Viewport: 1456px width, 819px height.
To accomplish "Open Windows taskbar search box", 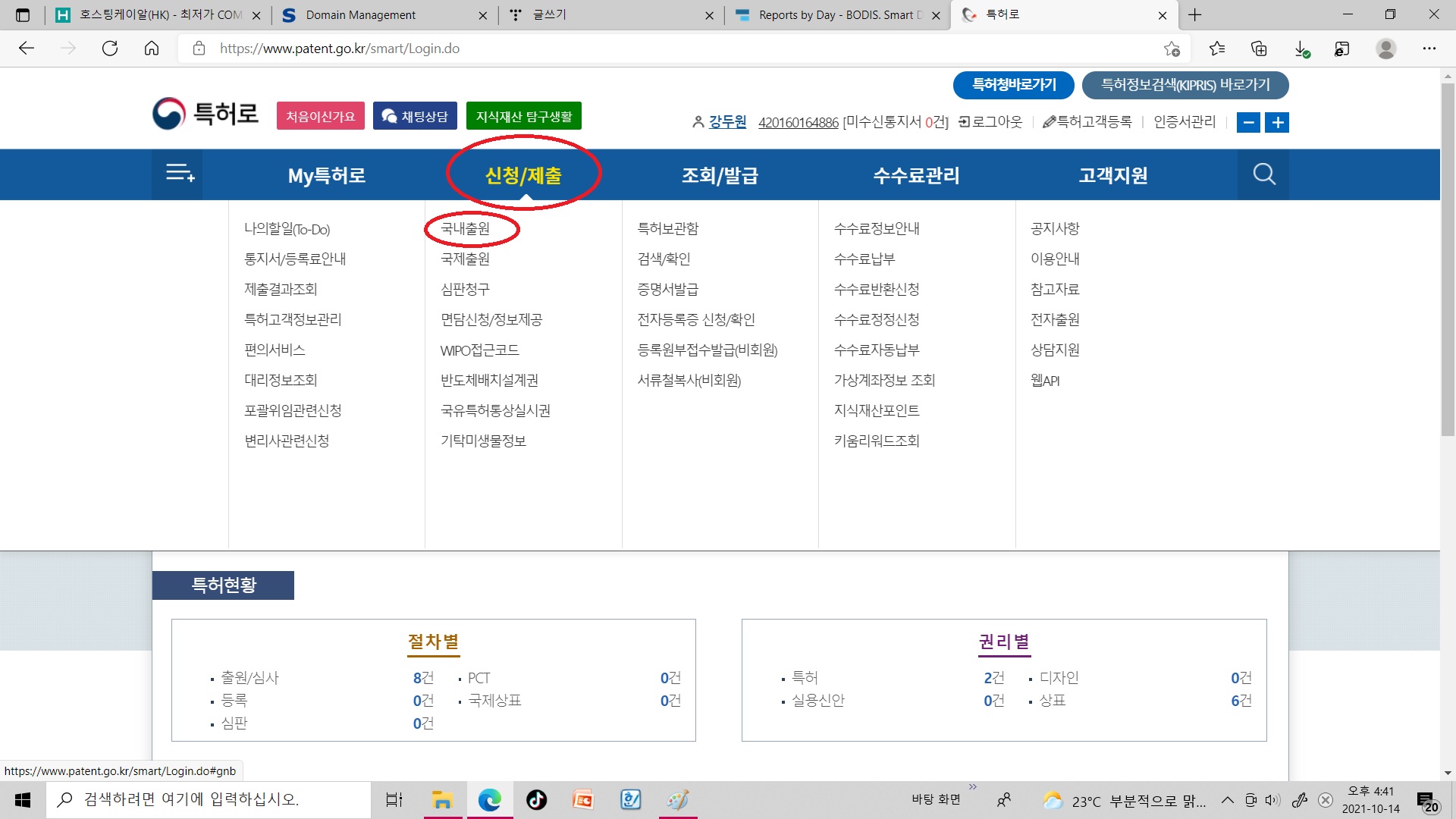I will coord(209,799).
